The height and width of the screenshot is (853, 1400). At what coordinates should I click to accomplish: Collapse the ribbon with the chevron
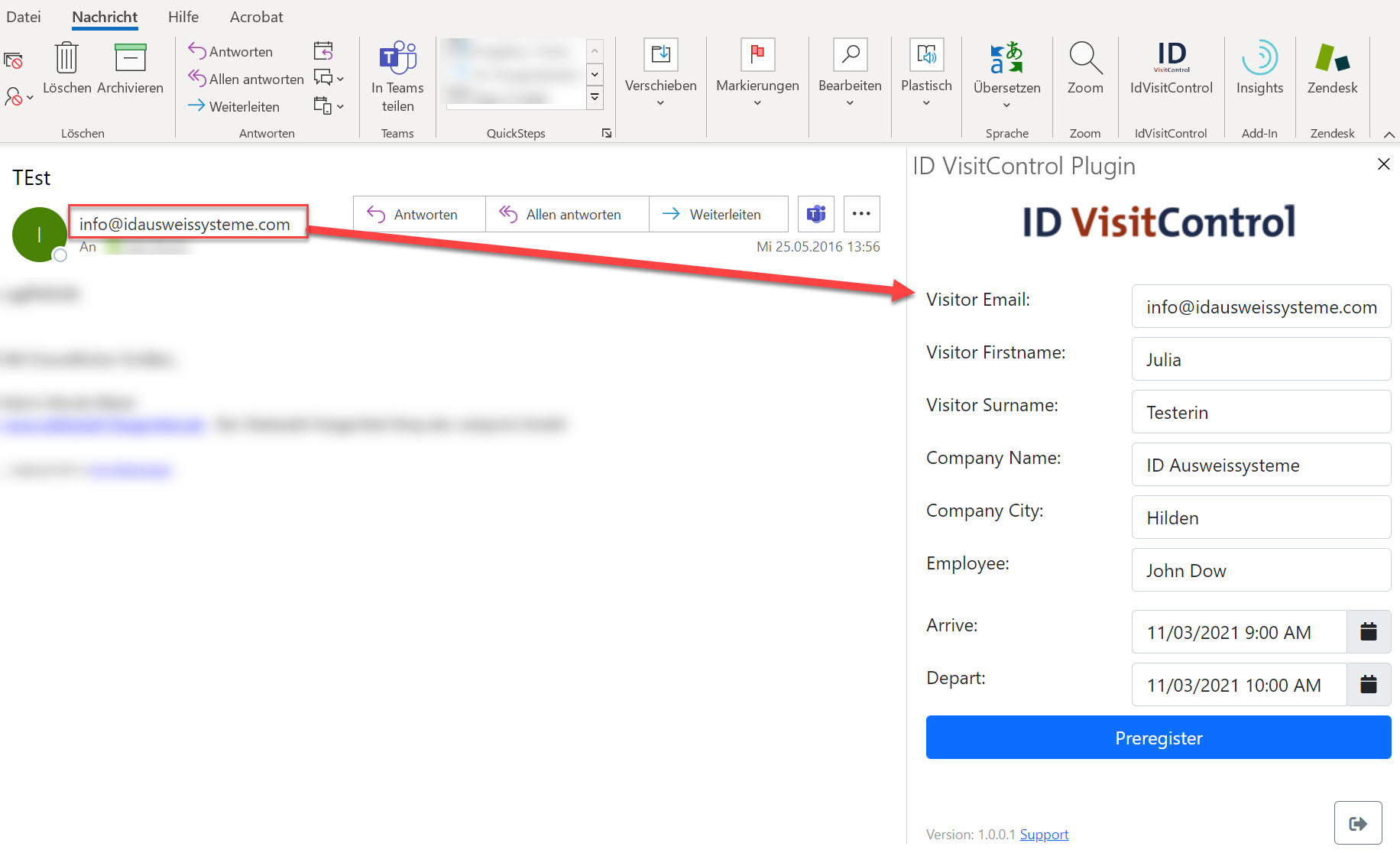coord(1389,135)
